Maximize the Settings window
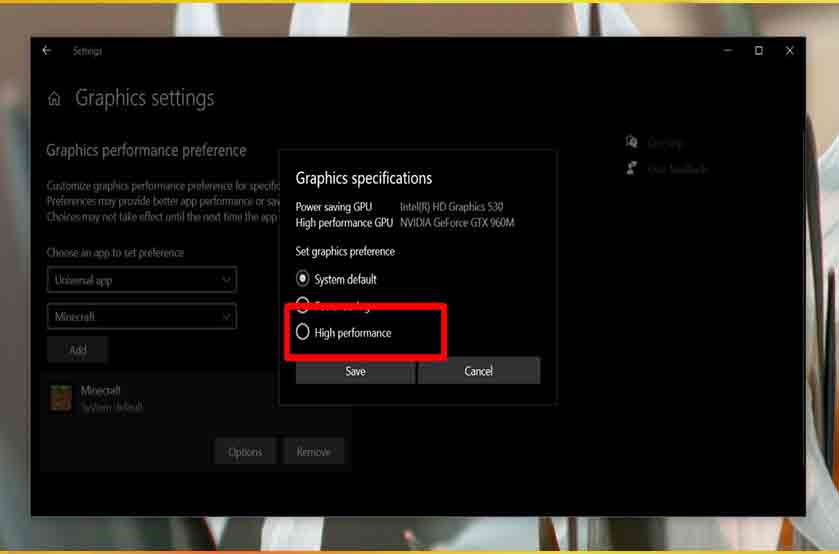 point(759,50)
